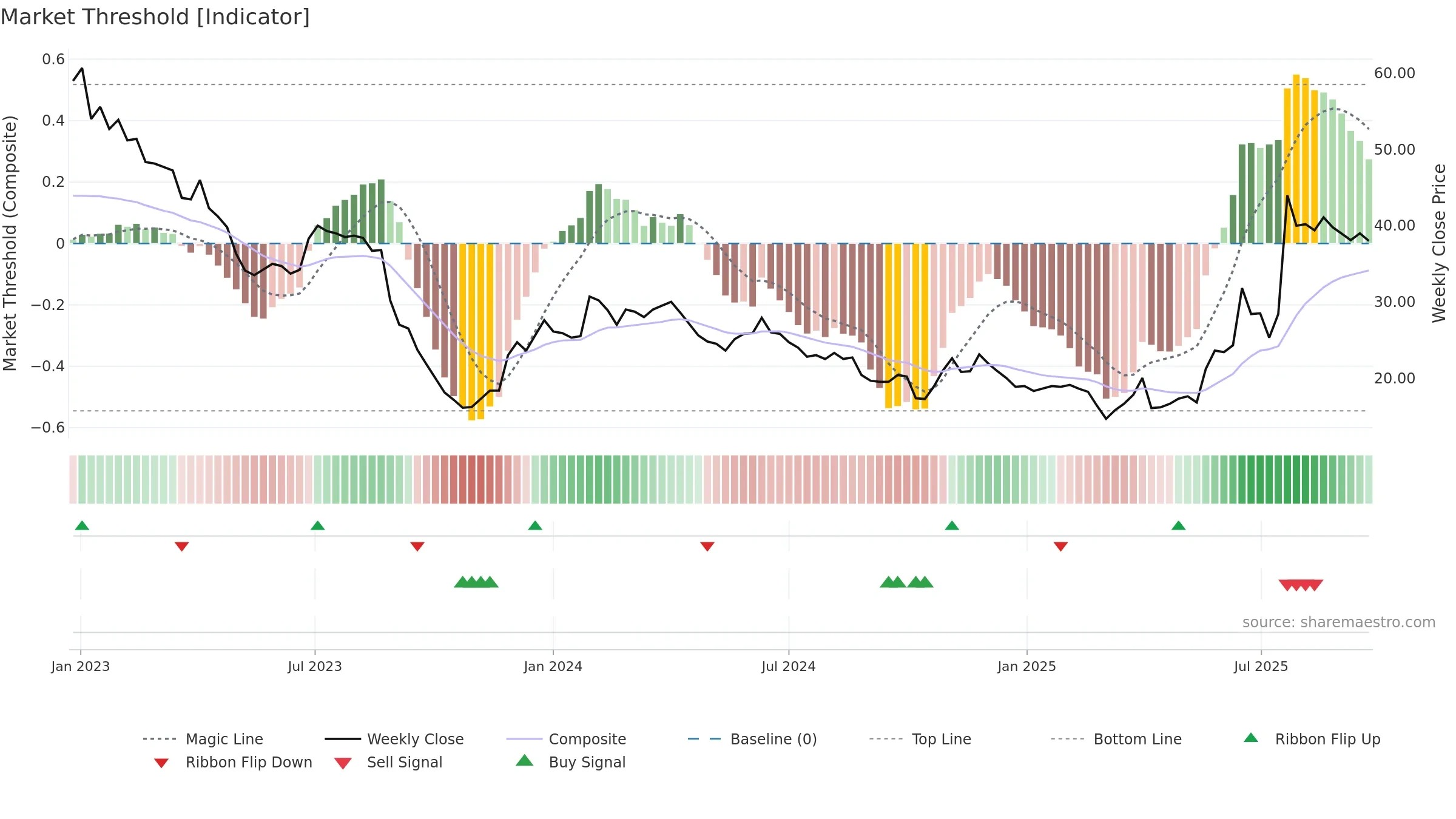This screenshot has width=1456, height=819.
Task: Click the Ribbon Flip Down marker in early 2023
Action: (181, 547)
